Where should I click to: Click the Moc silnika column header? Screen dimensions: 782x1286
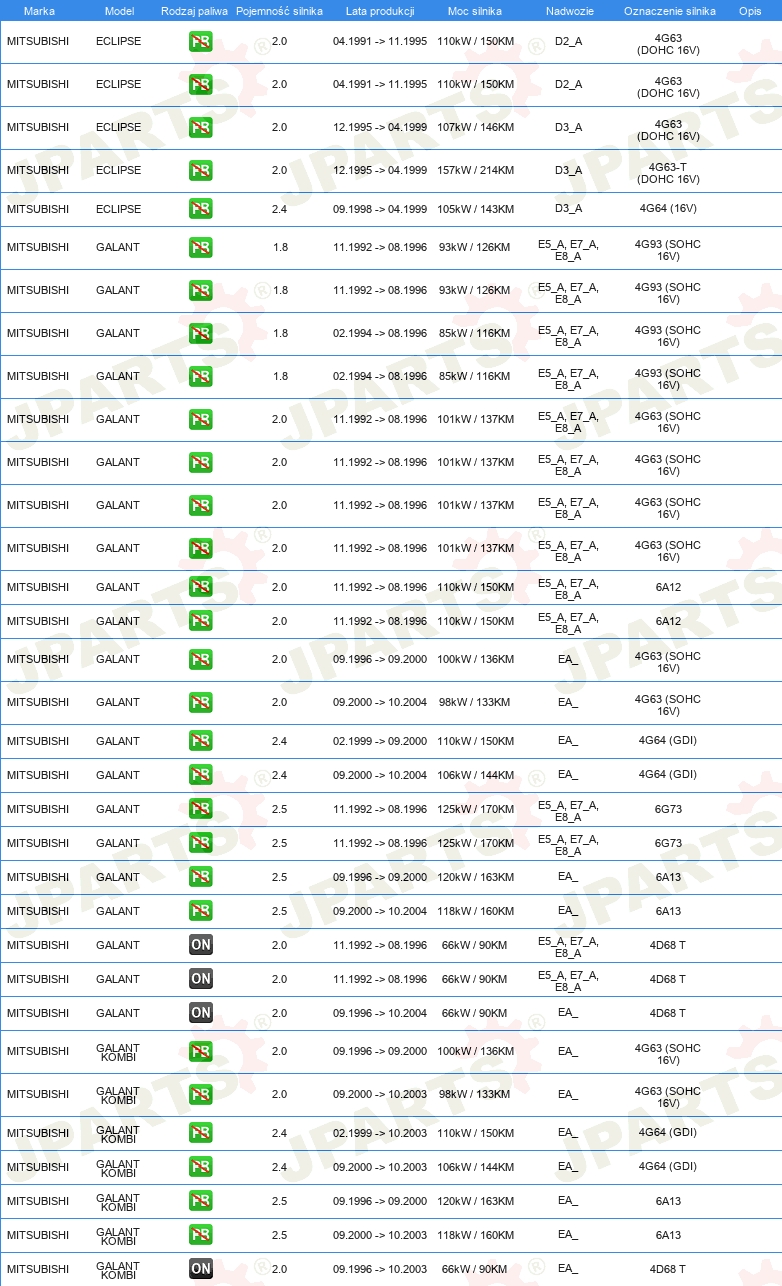[475, 11]
